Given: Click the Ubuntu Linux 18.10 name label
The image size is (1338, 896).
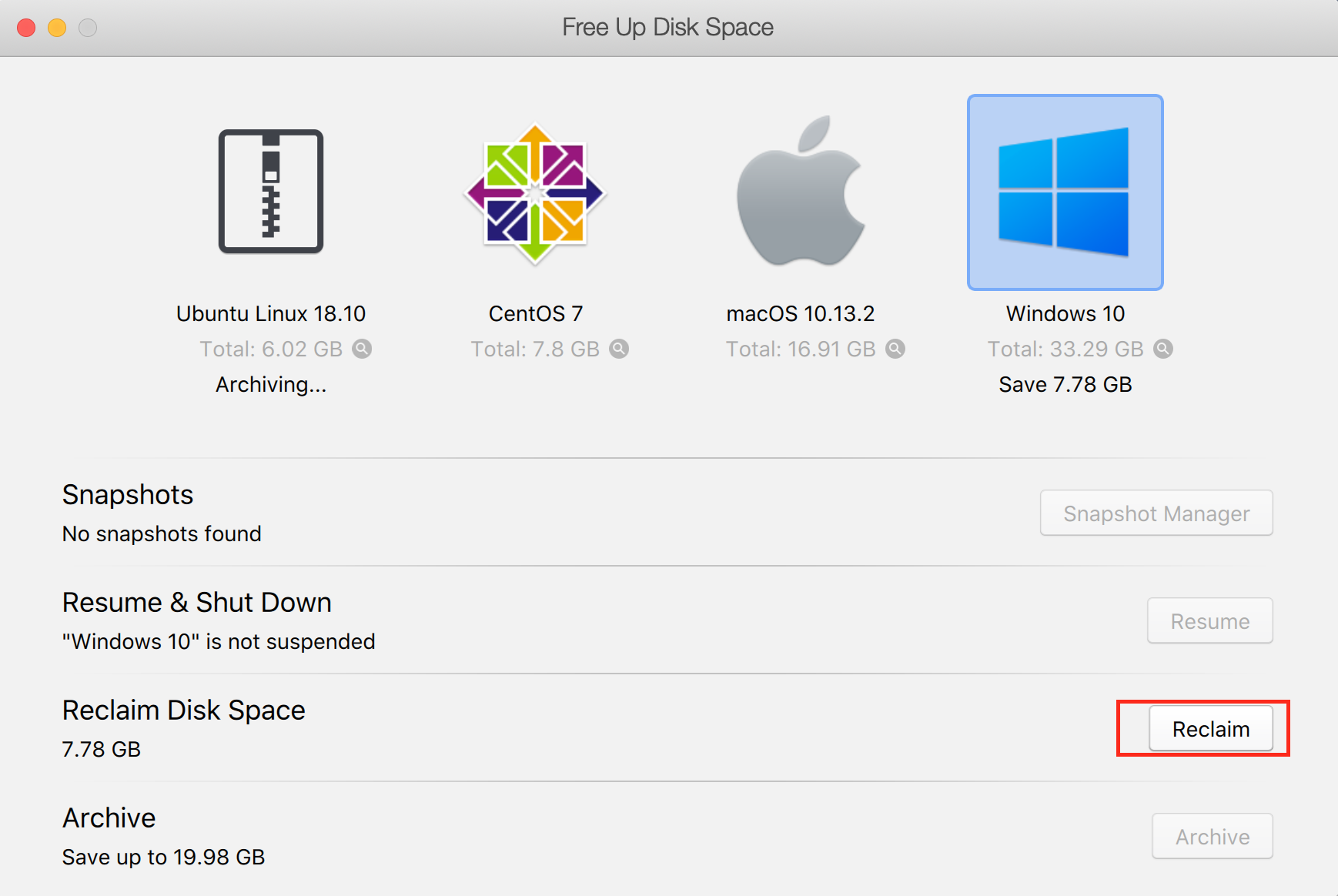Looking at the screenshot, I should 271,313.
